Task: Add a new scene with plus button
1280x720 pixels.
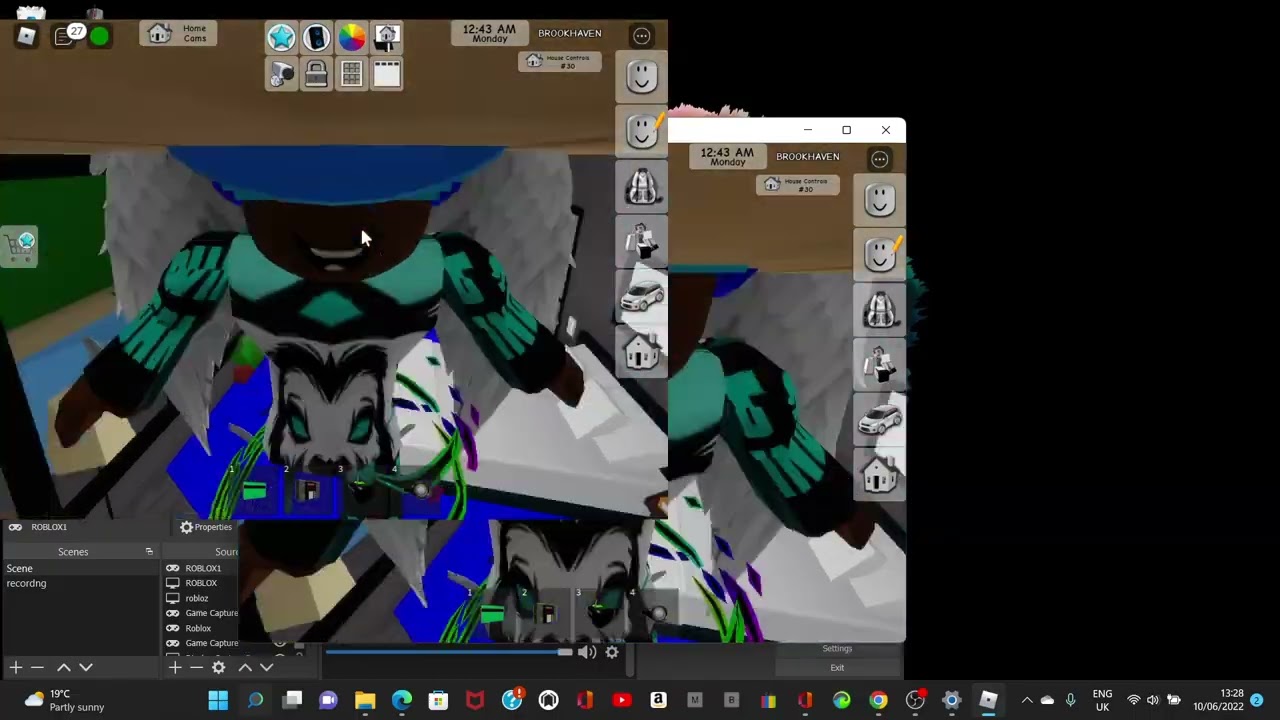Action: pos(15,667)
